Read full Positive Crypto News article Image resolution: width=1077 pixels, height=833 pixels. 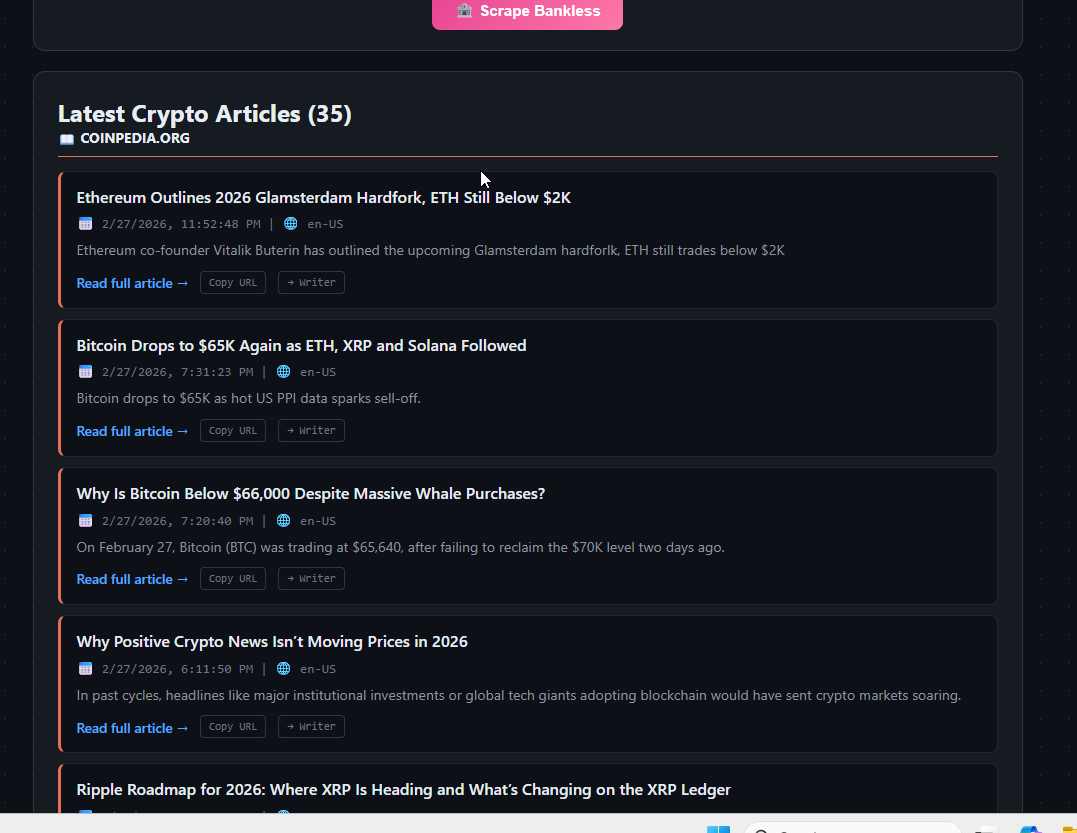132,728
